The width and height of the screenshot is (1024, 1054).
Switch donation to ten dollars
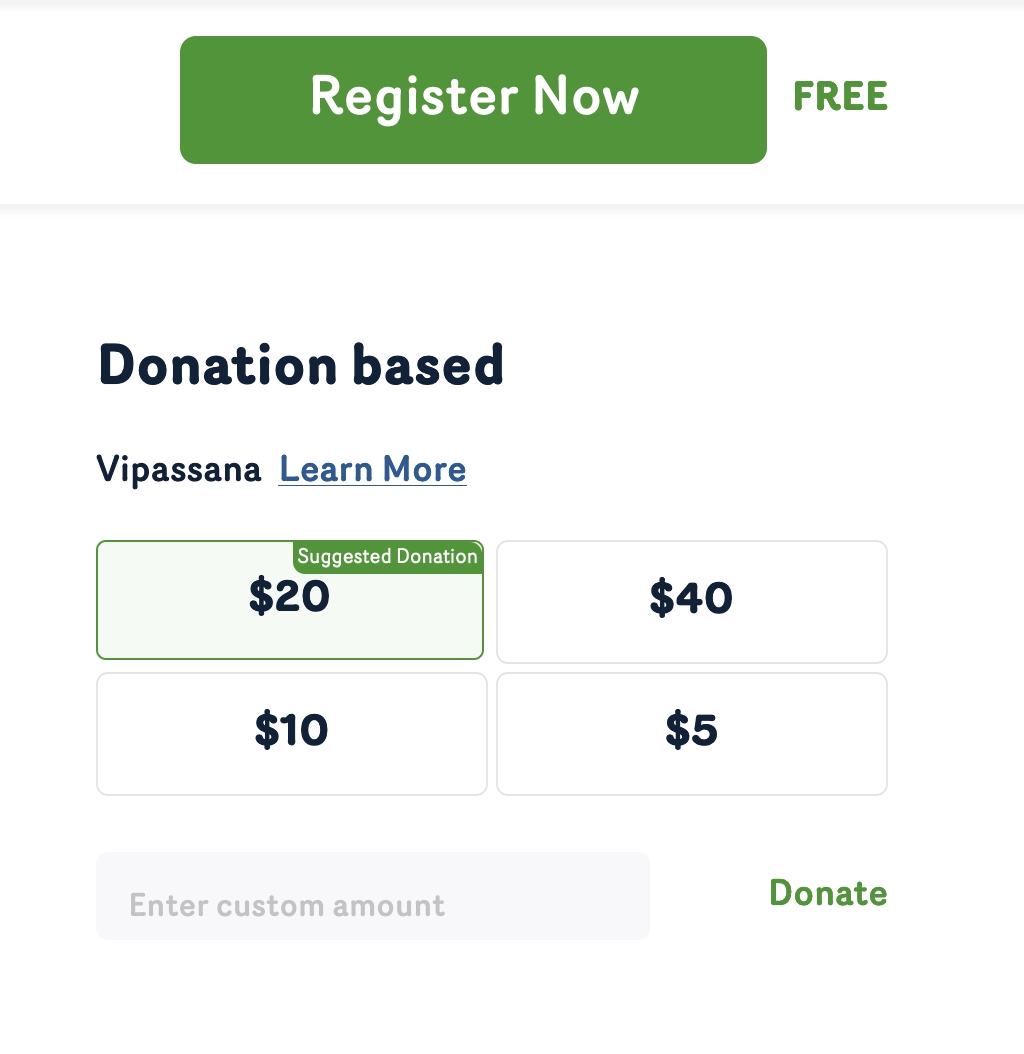pos(291,733)
